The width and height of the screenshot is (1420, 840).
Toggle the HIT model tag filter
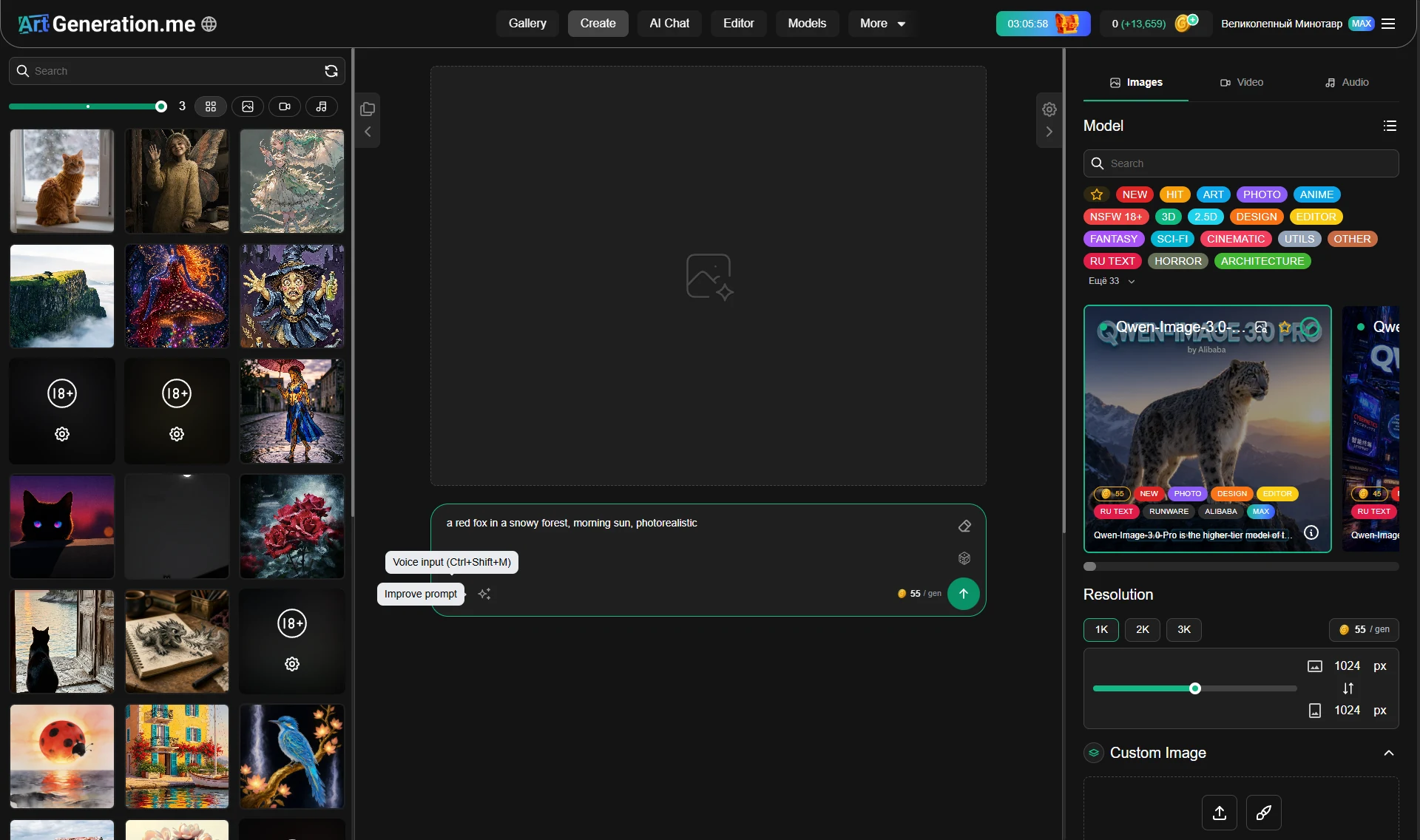pos(1174,194)
